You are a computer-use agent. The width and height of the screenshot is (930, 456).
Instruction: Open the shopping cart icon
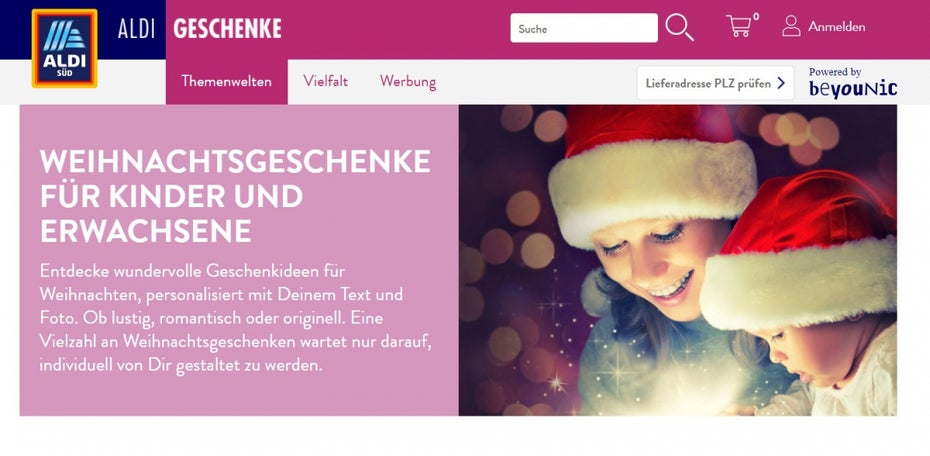[738, 26]
